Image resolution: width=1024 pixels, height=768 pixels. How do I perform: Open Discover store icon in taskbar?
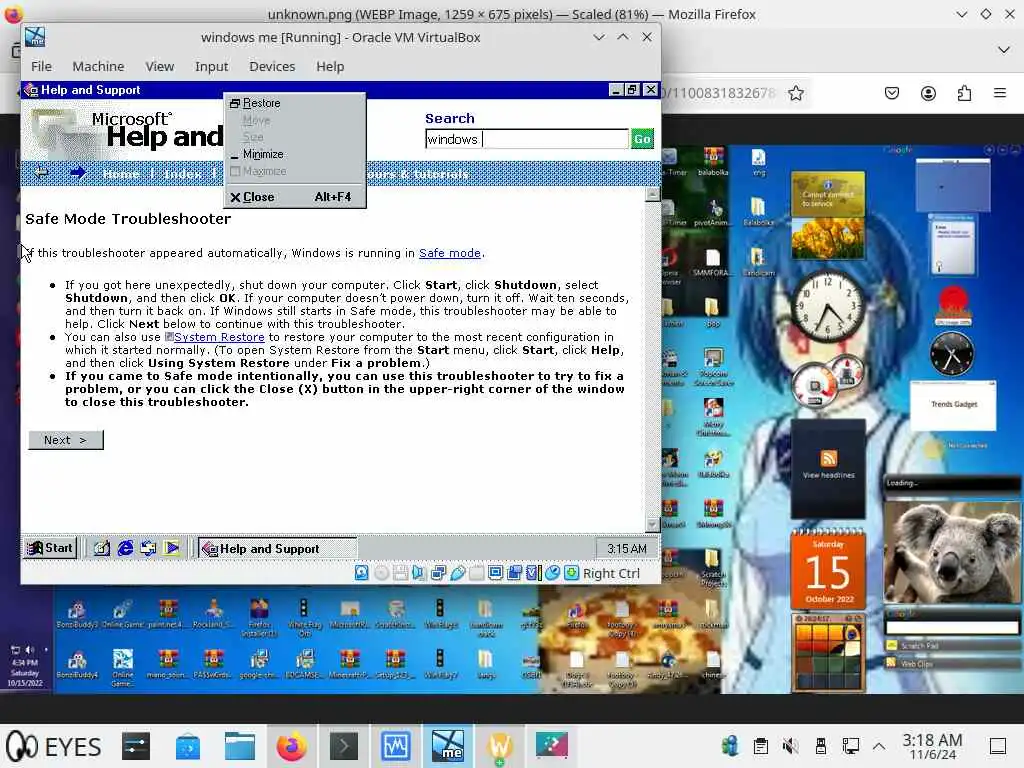point(187,746)
